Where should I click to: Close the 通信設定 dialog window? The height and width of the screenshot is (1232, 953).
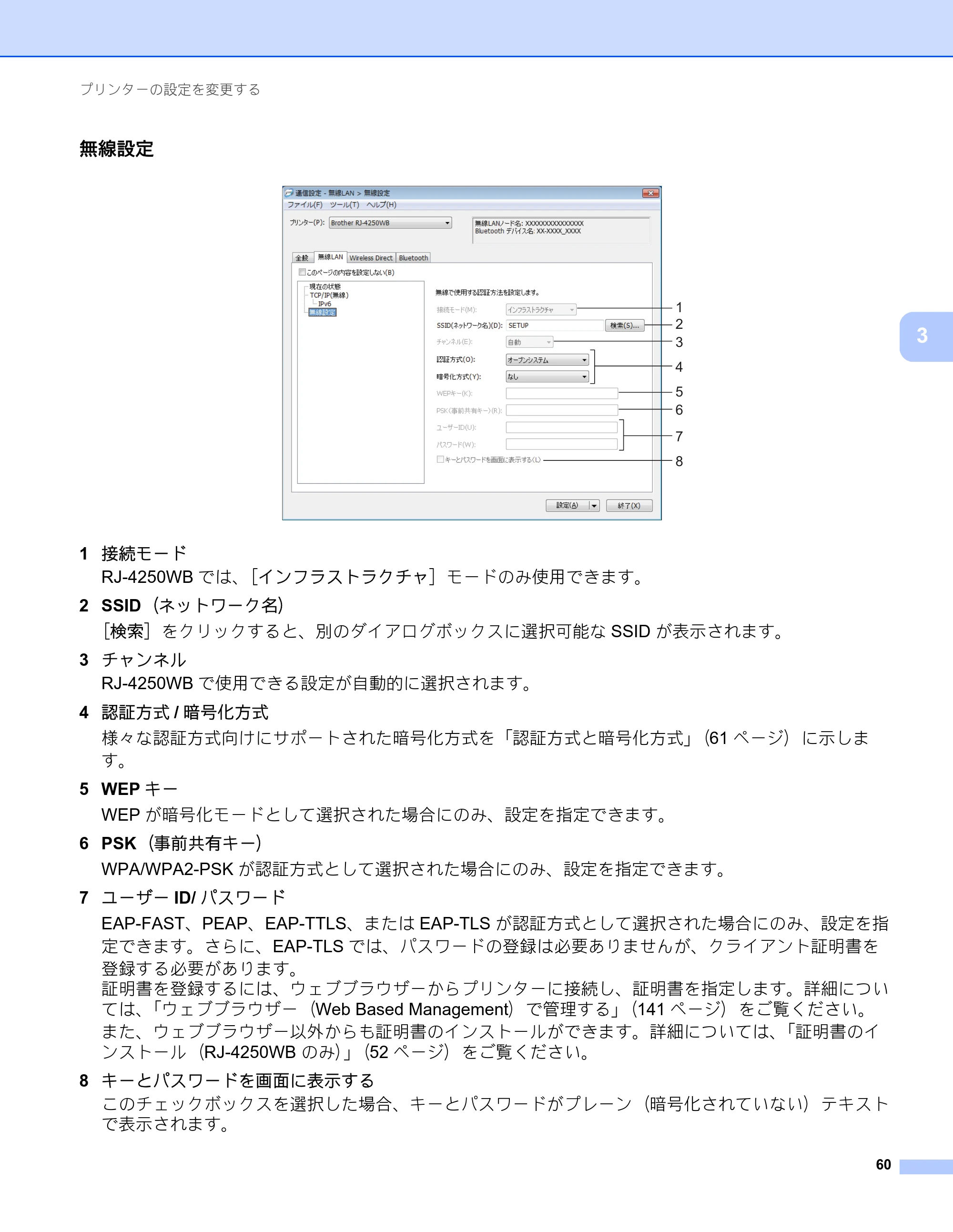(x=651, y=193)
